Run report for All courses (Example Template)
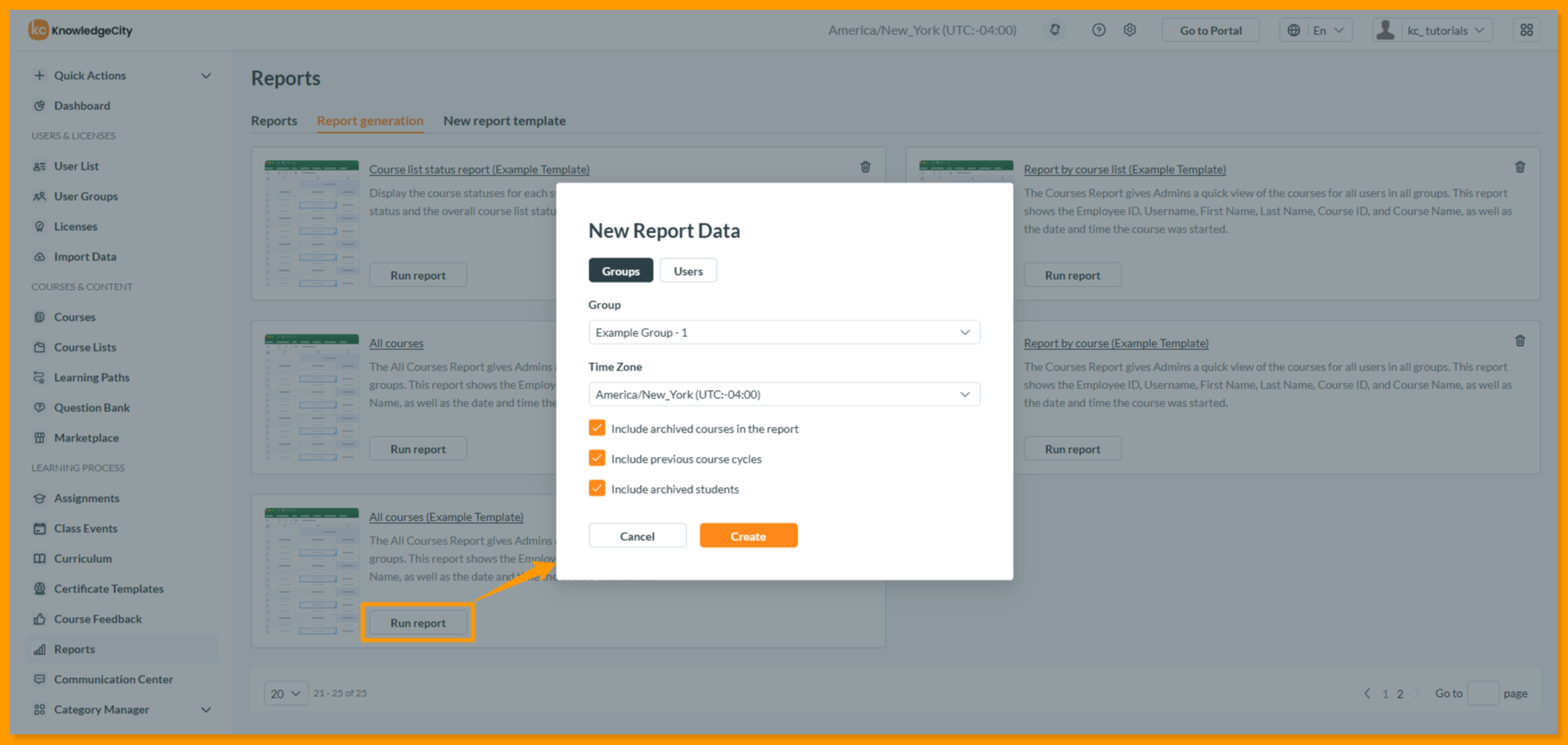Viewport: 1568px width, 745px height. (418, 623)
